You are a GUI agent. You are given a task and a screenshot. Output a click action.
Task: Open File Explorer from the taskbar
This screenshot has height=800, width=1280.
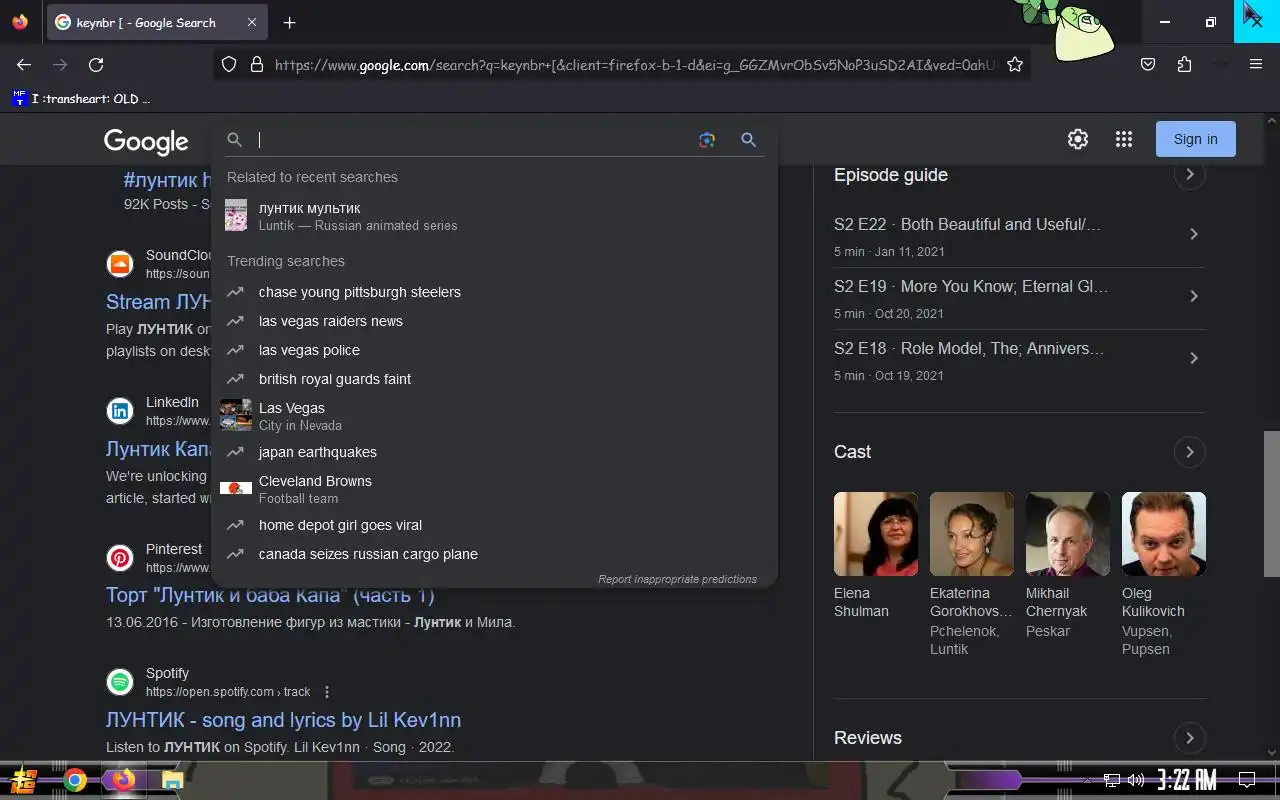pyautogui.click(x=172, y=780)
